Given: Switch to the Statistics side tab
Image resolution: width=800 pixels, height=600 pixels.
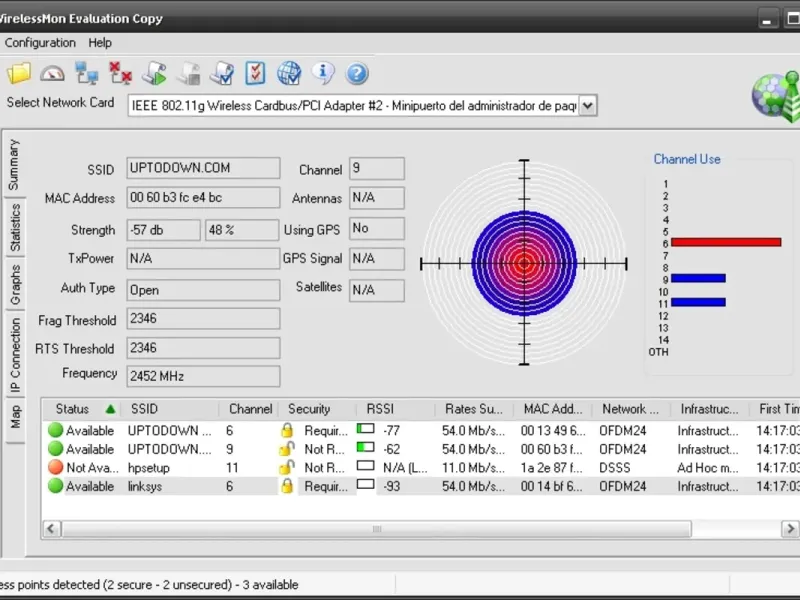Looking at the screenshot, I should point(15,228).
